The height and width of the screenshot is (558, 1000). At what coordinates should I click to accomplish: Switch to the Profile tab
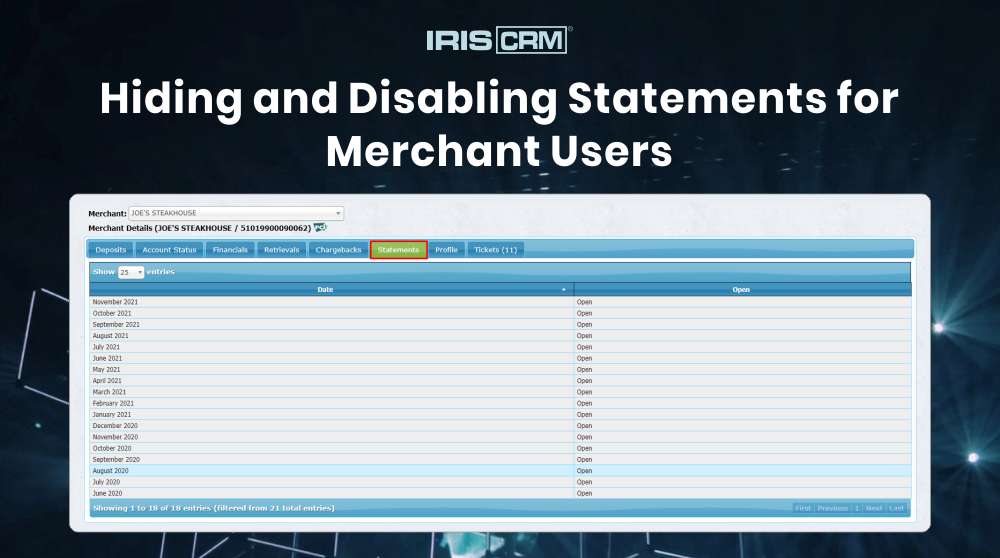tap(446, 250)
